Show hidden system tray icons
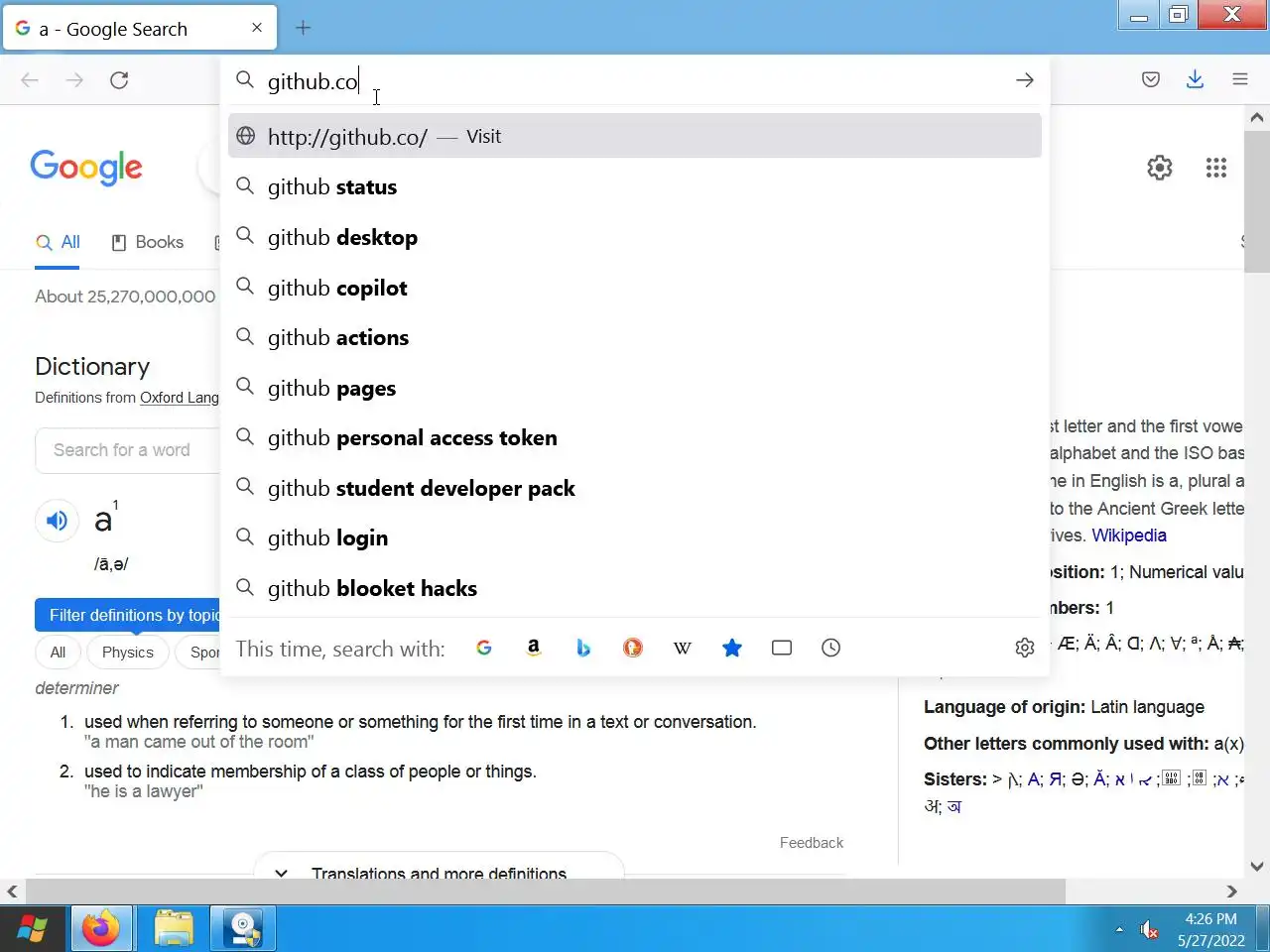The image size is (1270, 952). click(1119, 929)
